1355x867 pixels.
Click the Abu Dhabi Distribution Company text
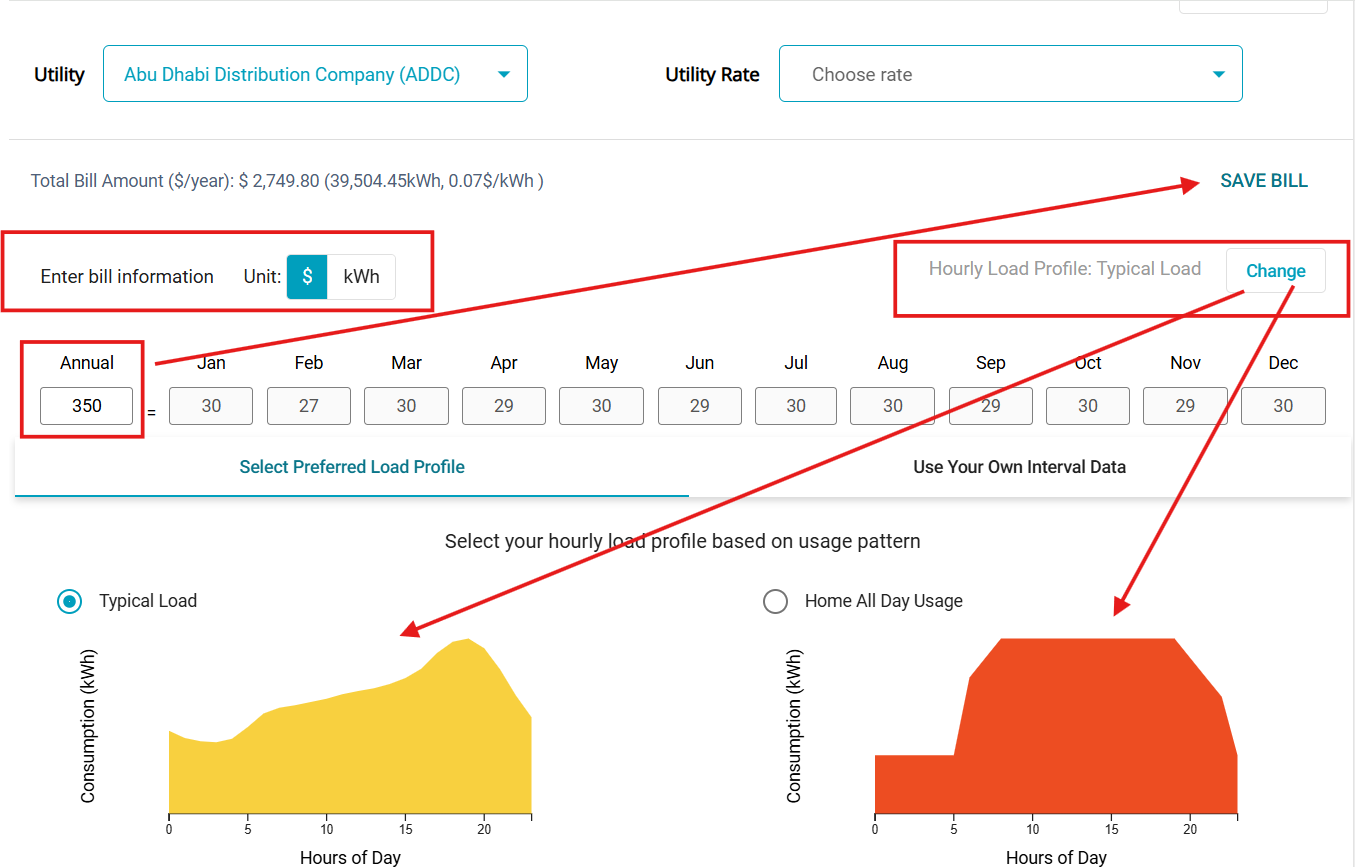pyautogui.click(x=292, y=75)
